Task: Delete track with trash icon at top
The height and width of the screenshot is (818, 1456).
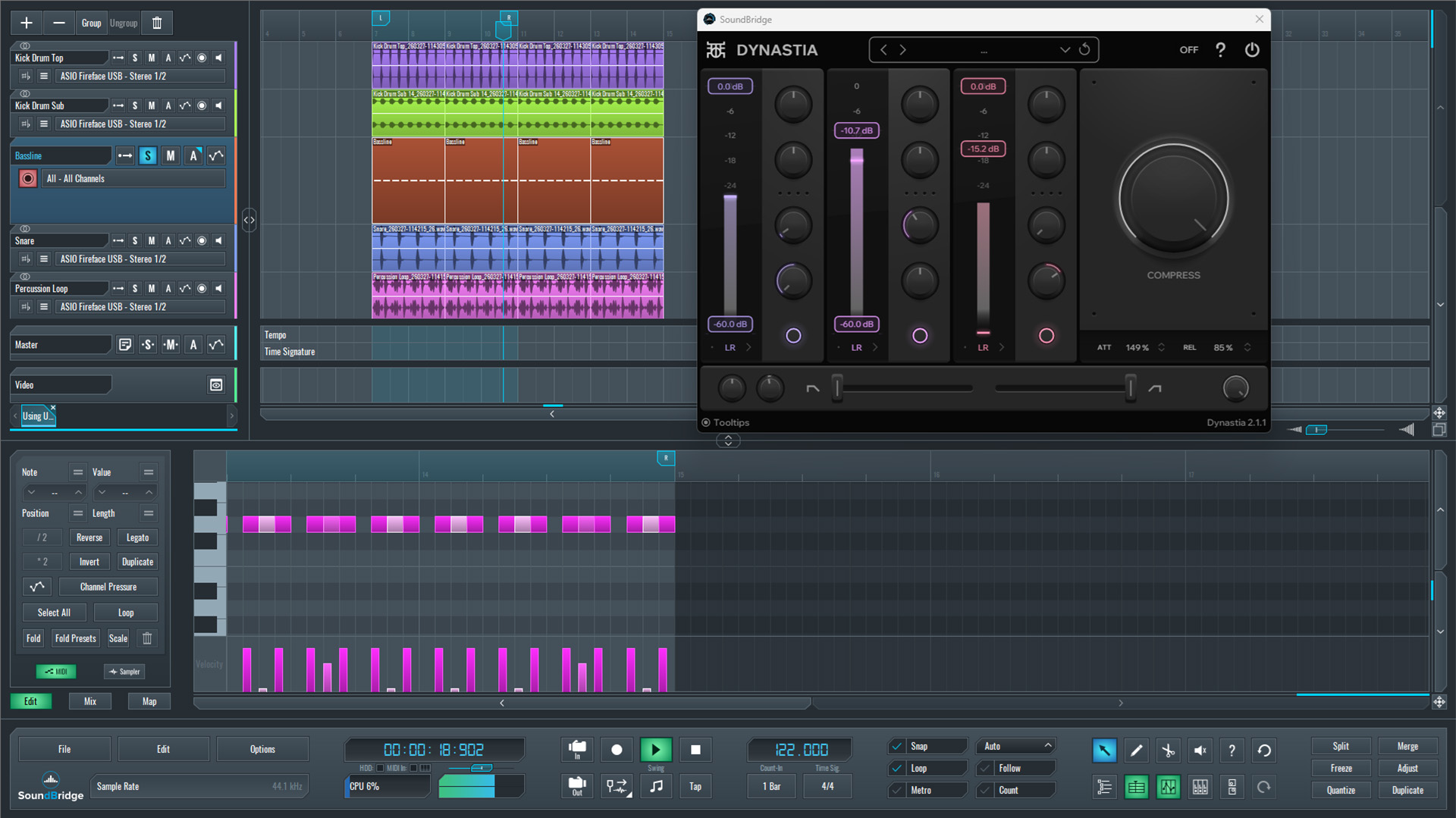Action: tap(157, 23)
